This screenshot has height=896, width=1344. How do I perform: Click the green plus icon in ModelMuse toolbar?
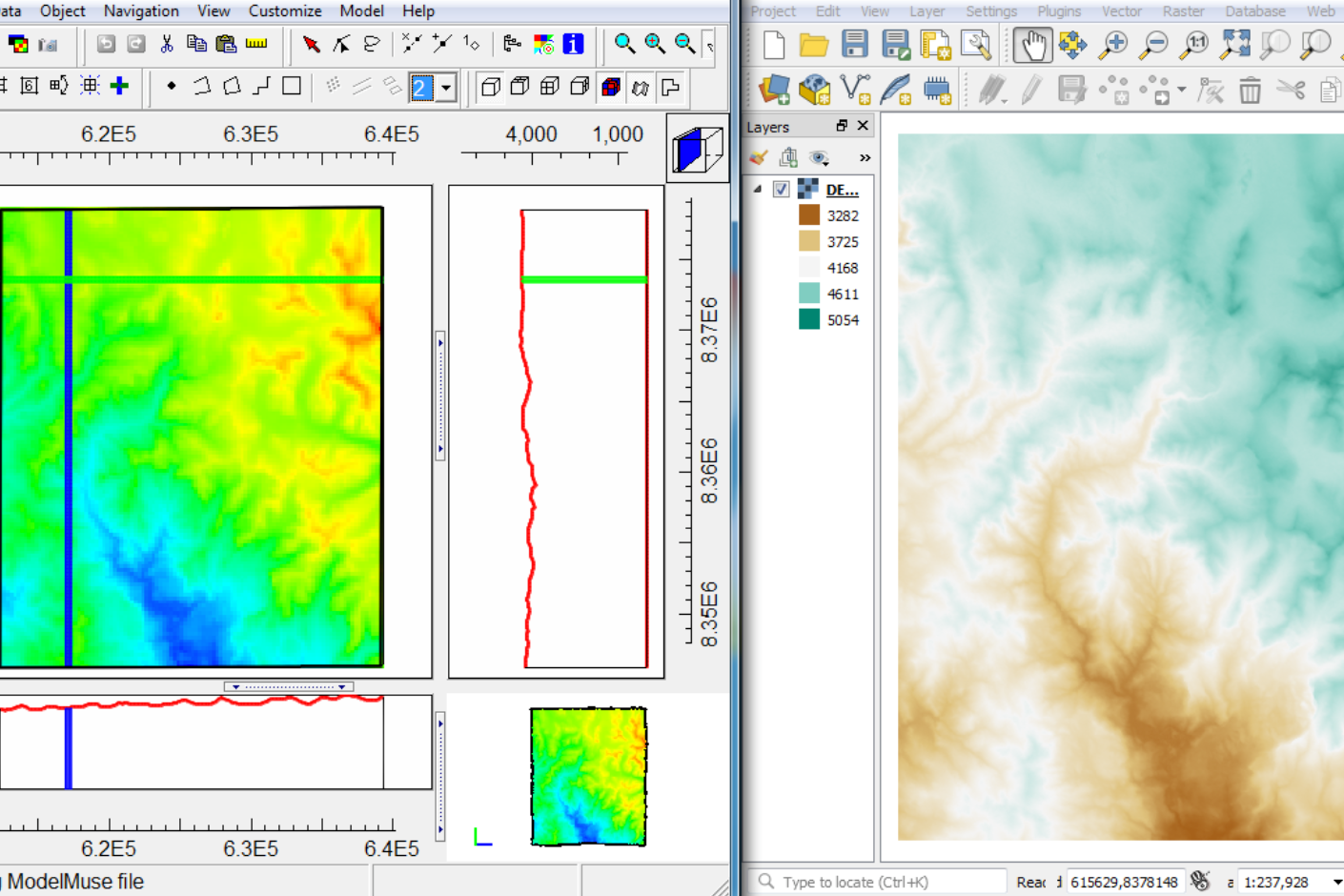click(119, 87)
